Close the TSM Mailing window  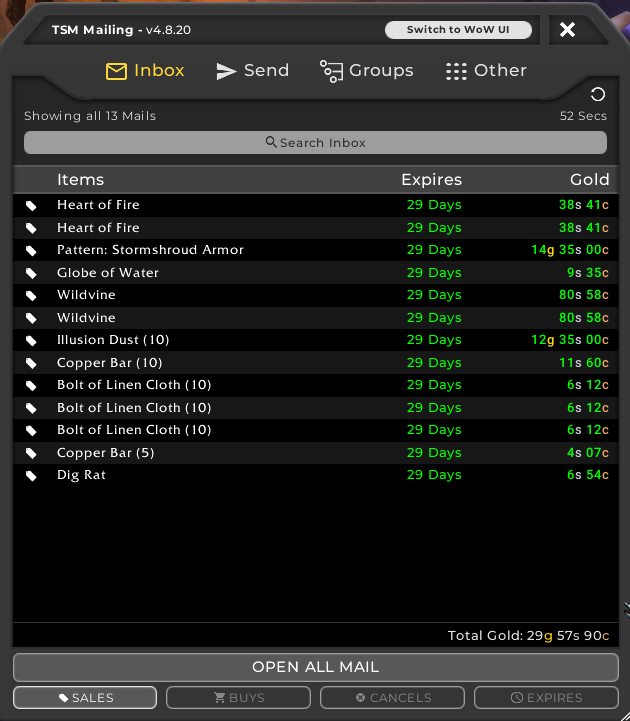(567, 30)
